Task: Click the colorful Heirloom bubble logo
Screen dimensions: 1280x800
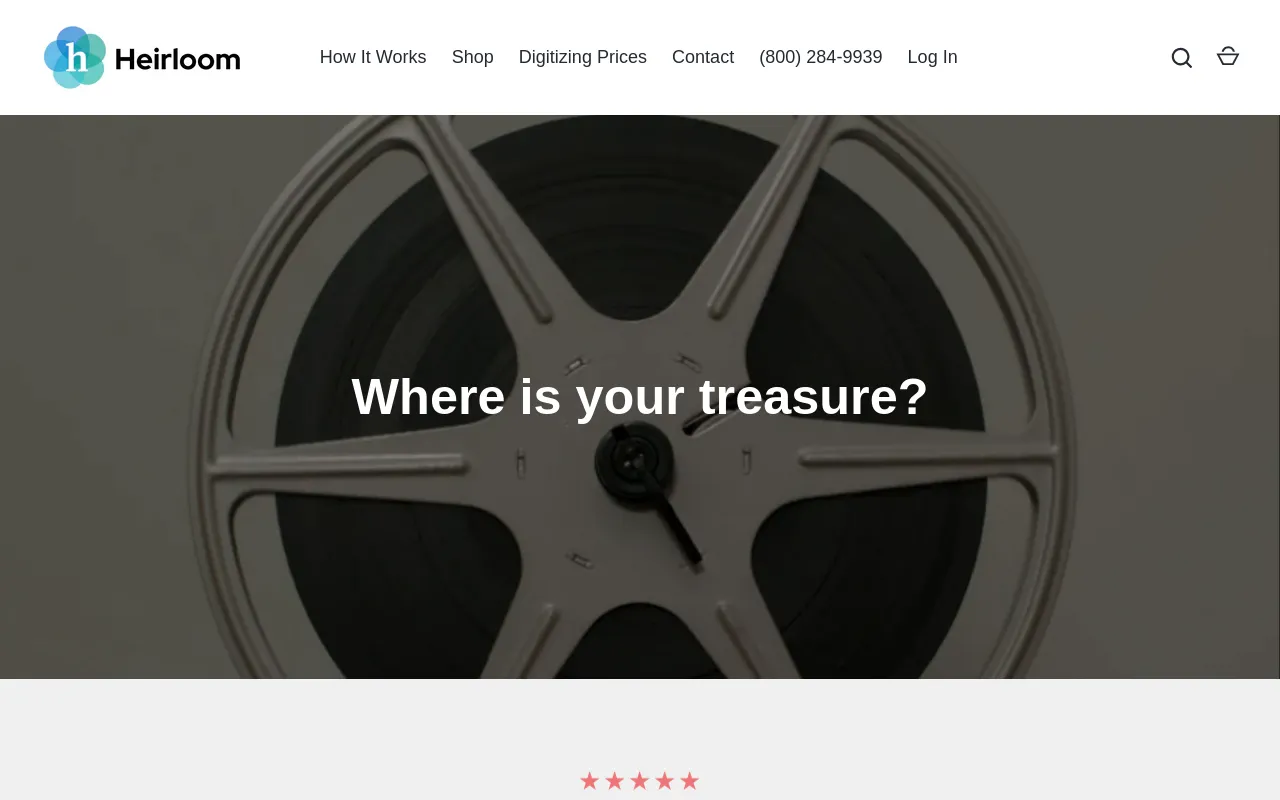Action: click(75, 57)
